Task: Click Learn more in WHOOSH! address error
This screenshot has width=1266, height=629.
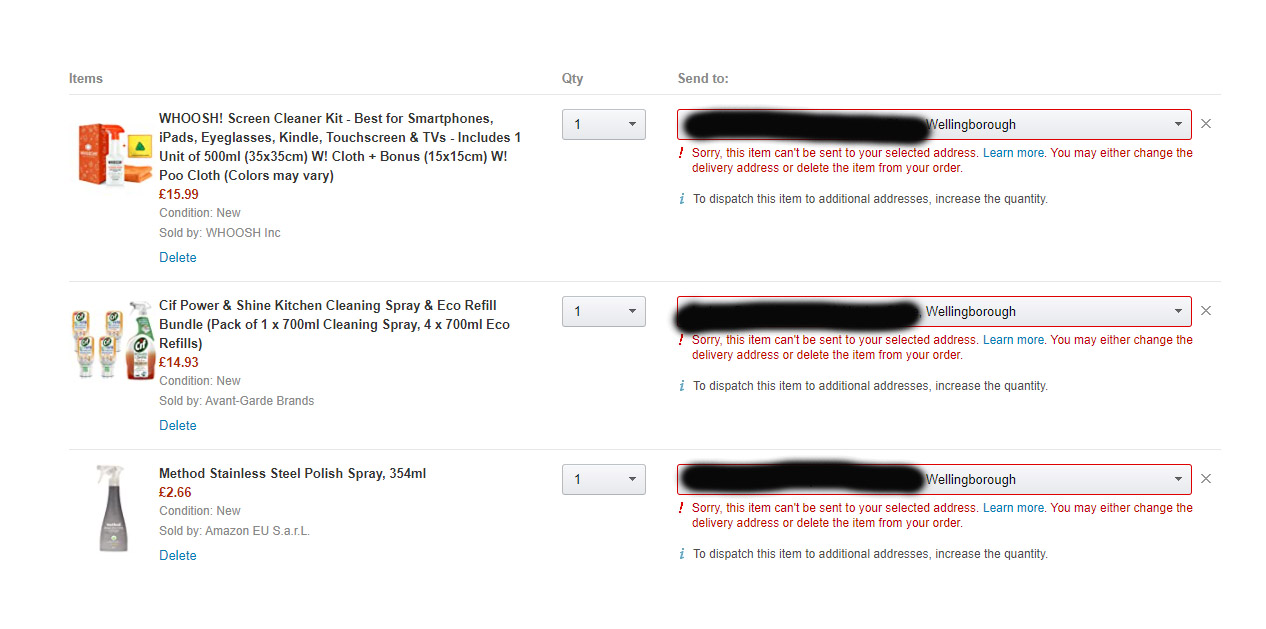Action: click(1013, 153)
